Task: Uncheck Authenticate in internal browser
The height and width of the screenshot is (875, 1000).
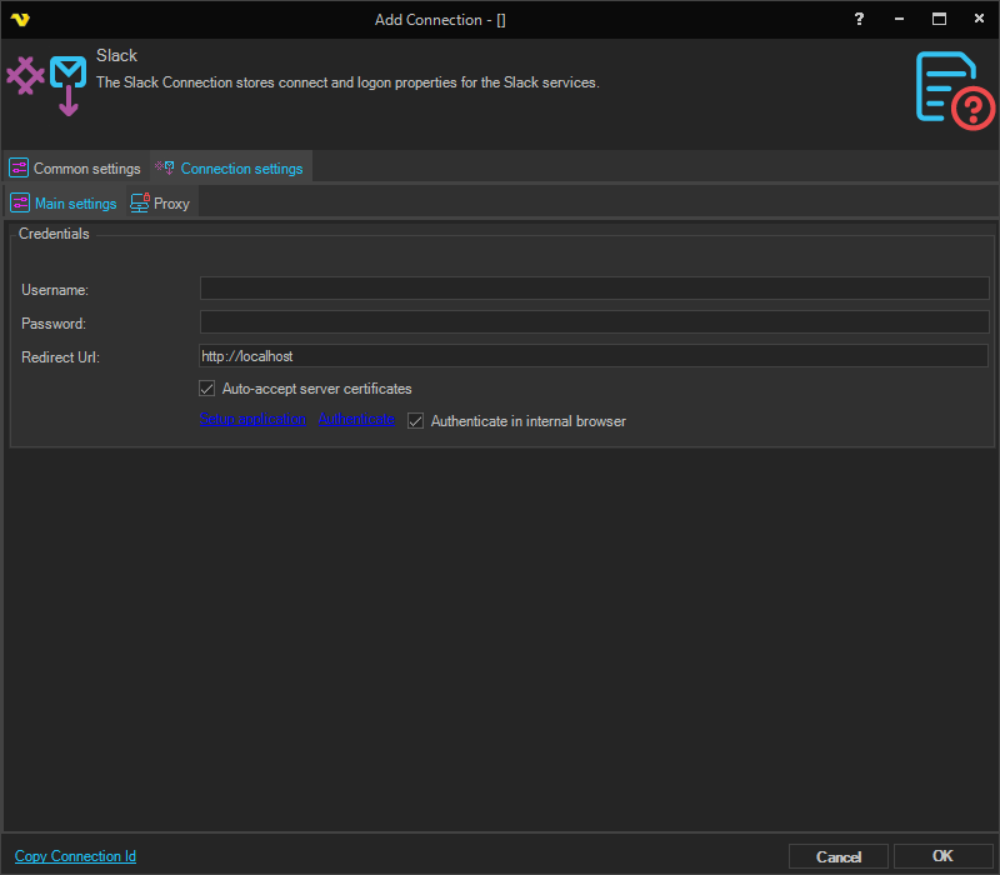Action: (x=416, y=421)
